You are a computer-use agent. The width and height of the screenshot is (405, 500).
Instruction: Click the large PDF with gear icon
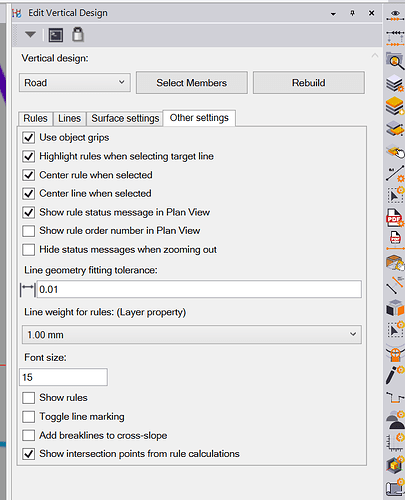click(x=395, y=218)
